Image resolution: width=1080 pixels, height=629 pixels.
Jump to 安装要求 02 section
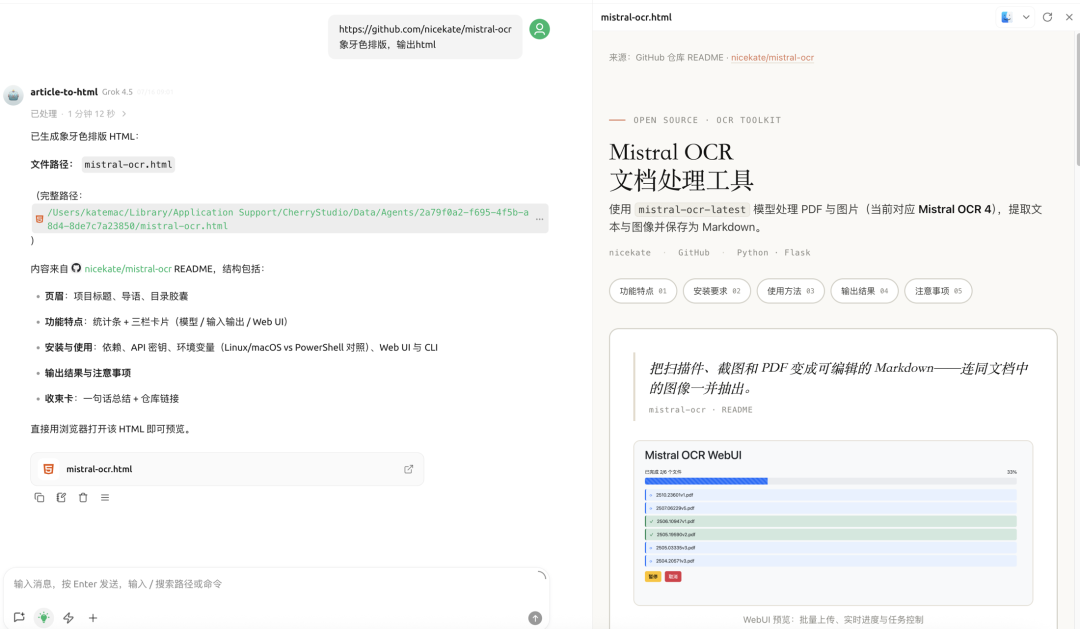click(x=716, y=291)
